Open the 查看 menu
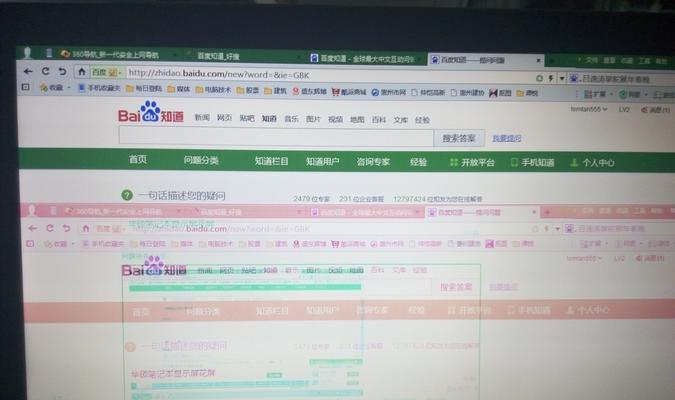The width and height of the screenshot is (675, 400). click(x=609, y=61)
